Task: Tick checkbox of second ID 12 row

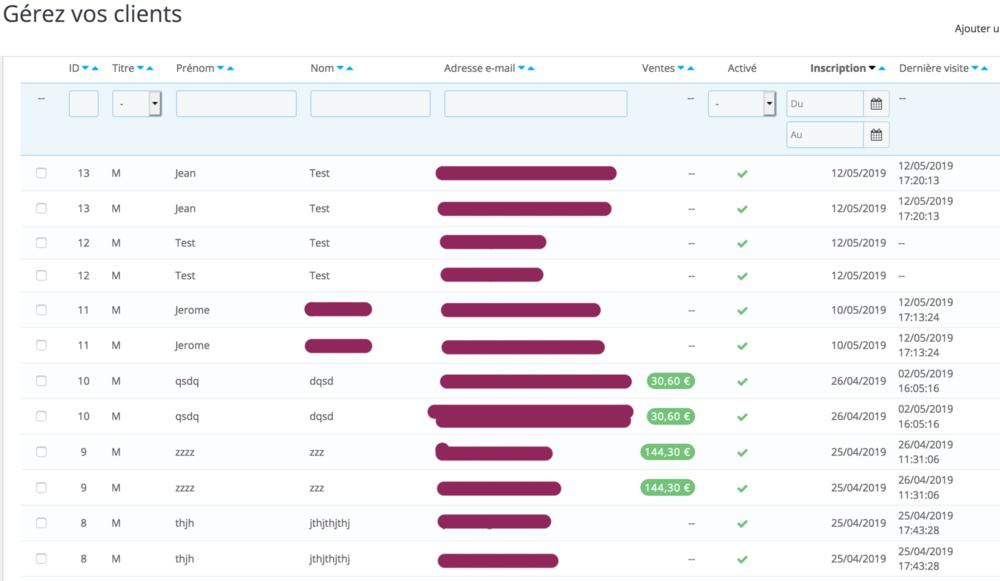Action: tap(41, 276)
